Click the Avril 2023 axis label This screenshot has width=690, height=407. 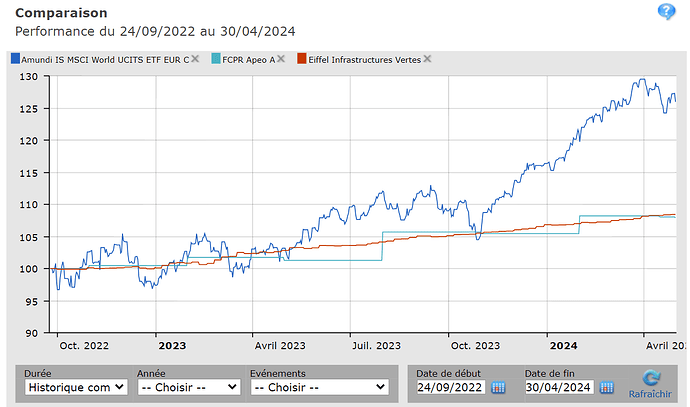pos(280,346)
